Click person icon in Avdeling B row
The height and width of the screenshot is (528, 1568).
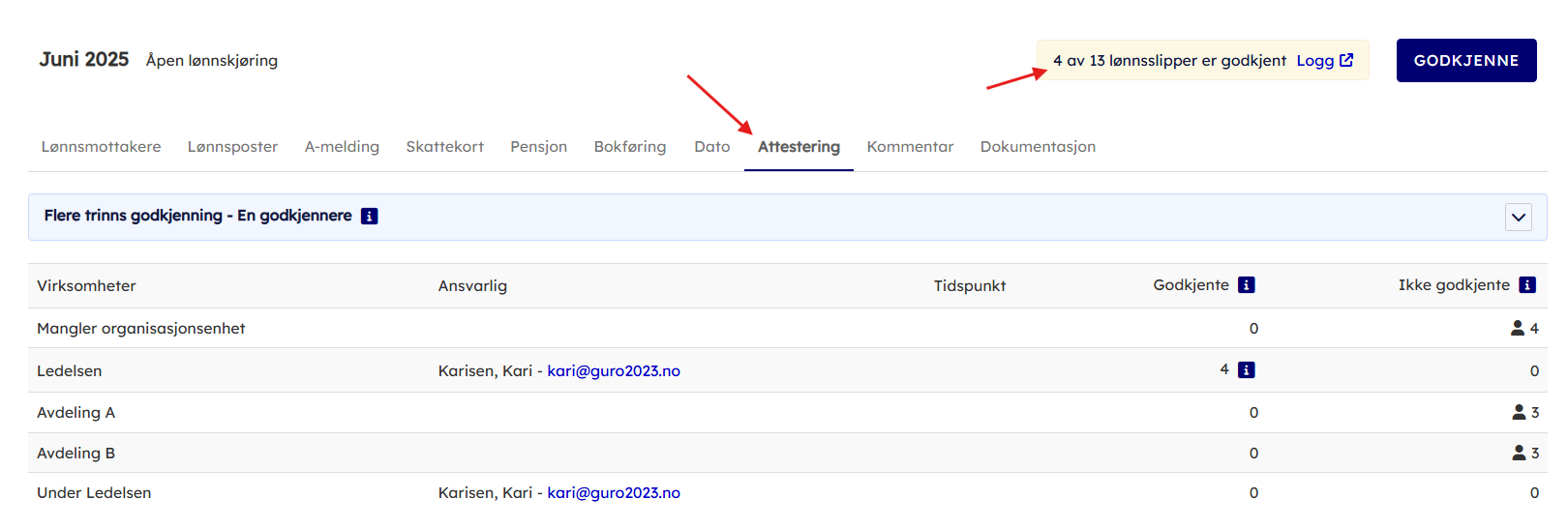pos(1519,454)
